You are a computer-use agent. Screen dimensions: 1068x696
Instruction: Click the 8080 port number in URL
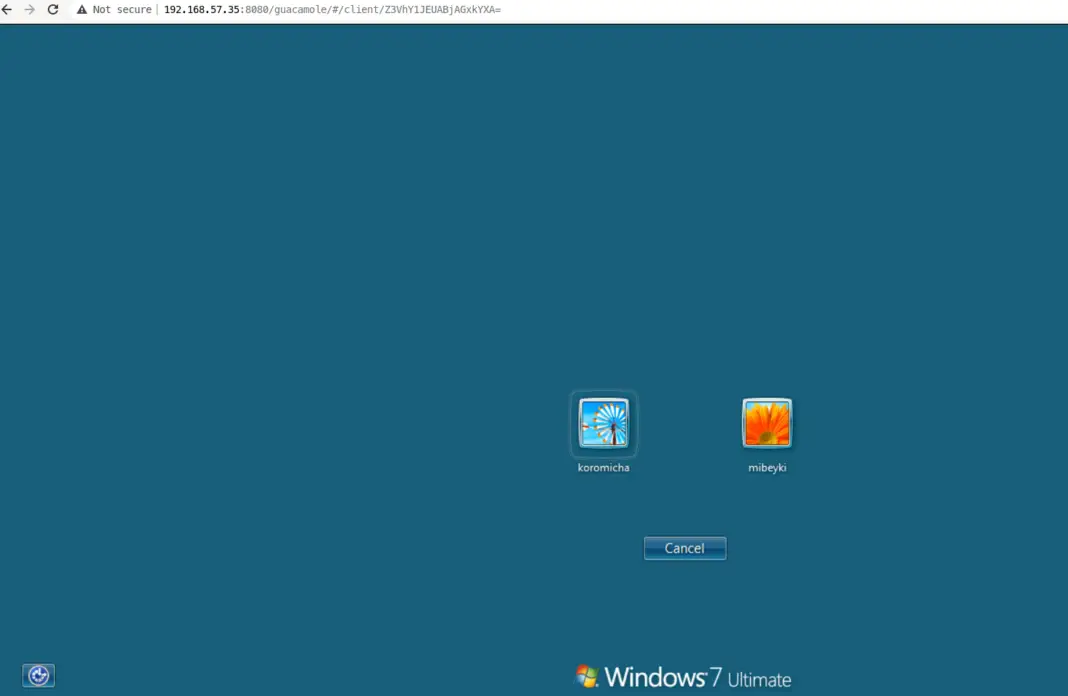coord(258,10)
